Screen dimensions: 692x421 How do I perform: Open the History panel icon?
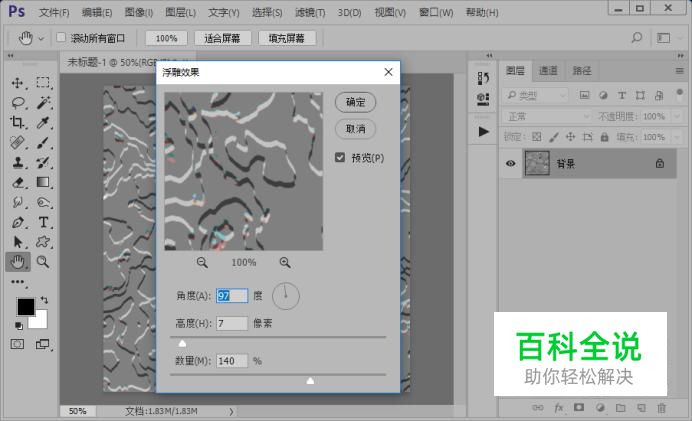(483, 79)
